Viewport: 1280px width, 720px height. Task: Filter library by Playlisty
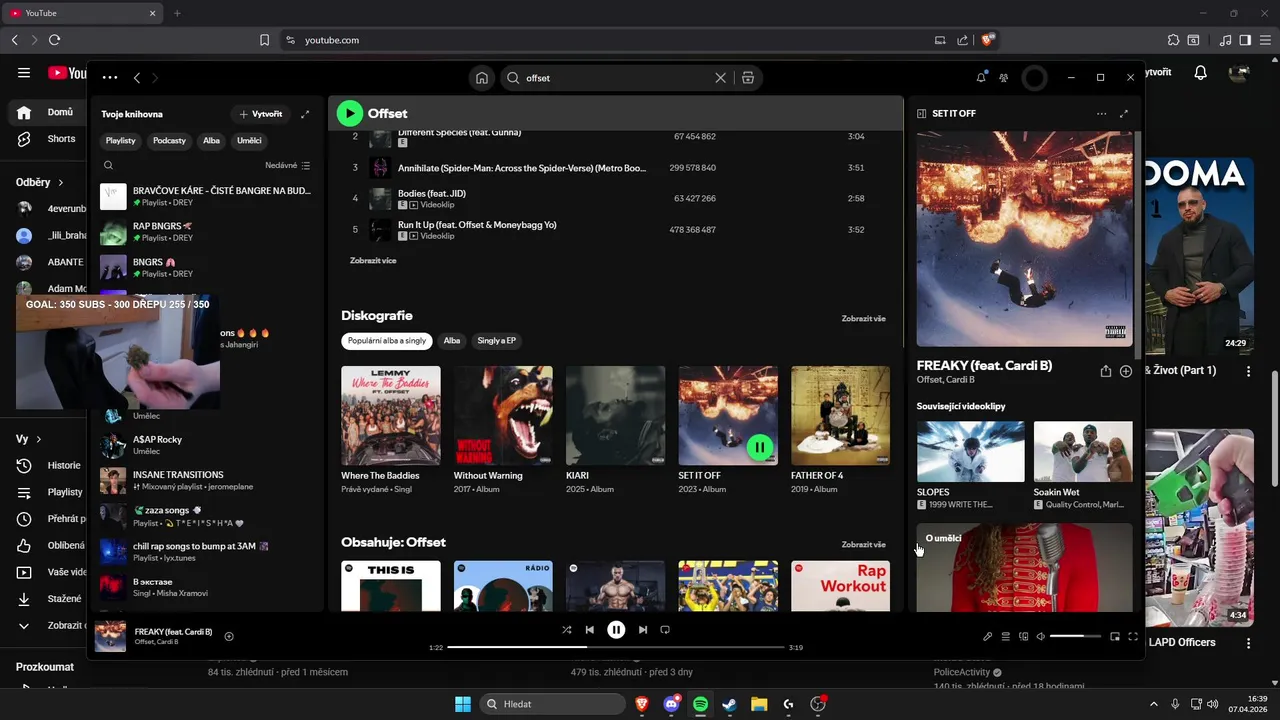click(x=121, y=141)
